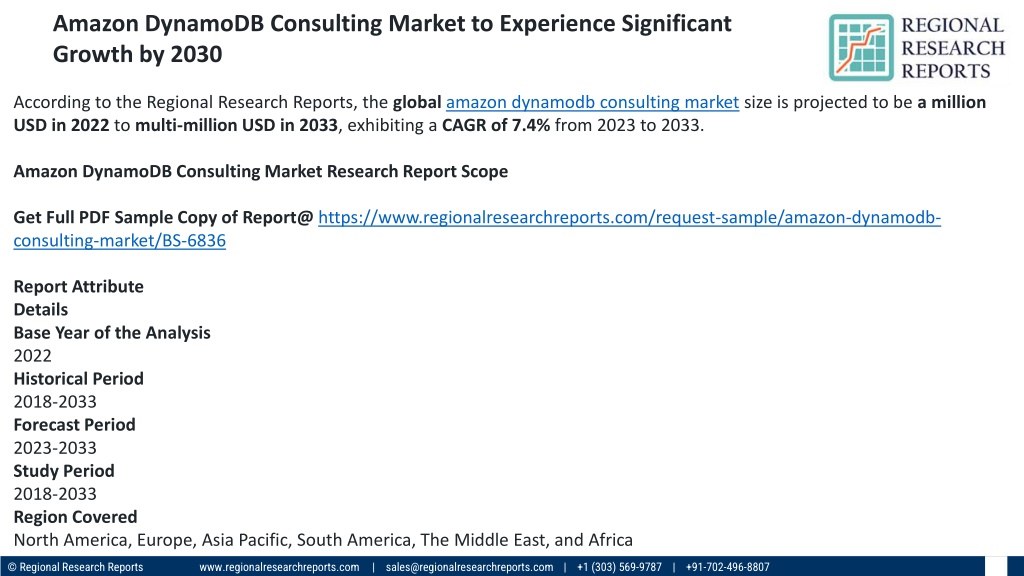Click 'Base Year of the Analysis' label
The height and width of the screenshot is (576, 1024).
coord(112,333)
